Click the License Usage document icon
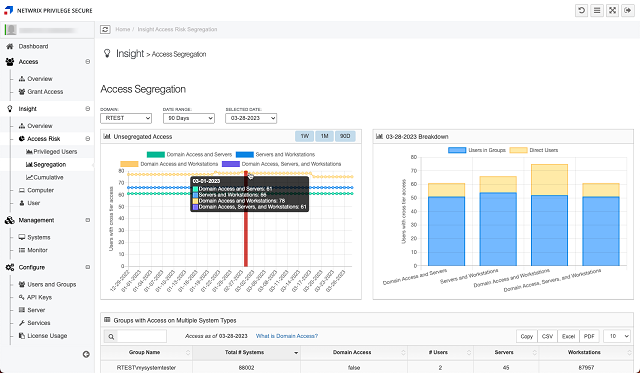This screenshot has width=640, height=373. click(x=22, y=336)
